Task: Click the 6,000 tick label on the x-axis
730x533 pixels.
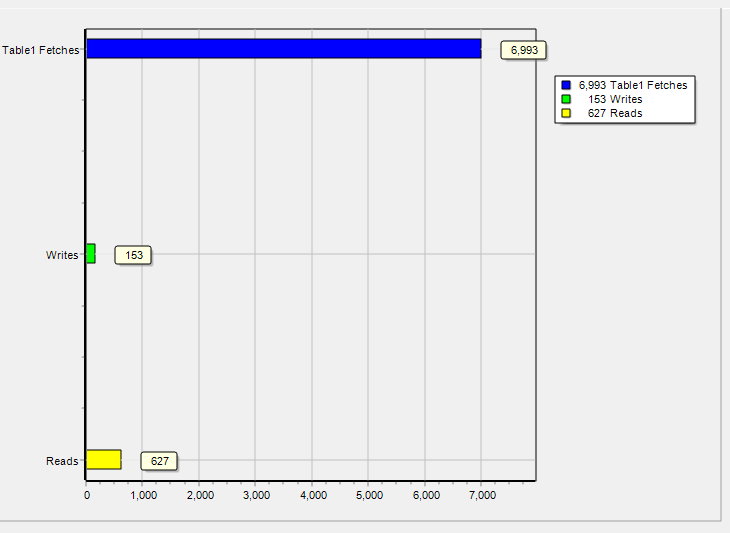Action: [x=426, y=495]
